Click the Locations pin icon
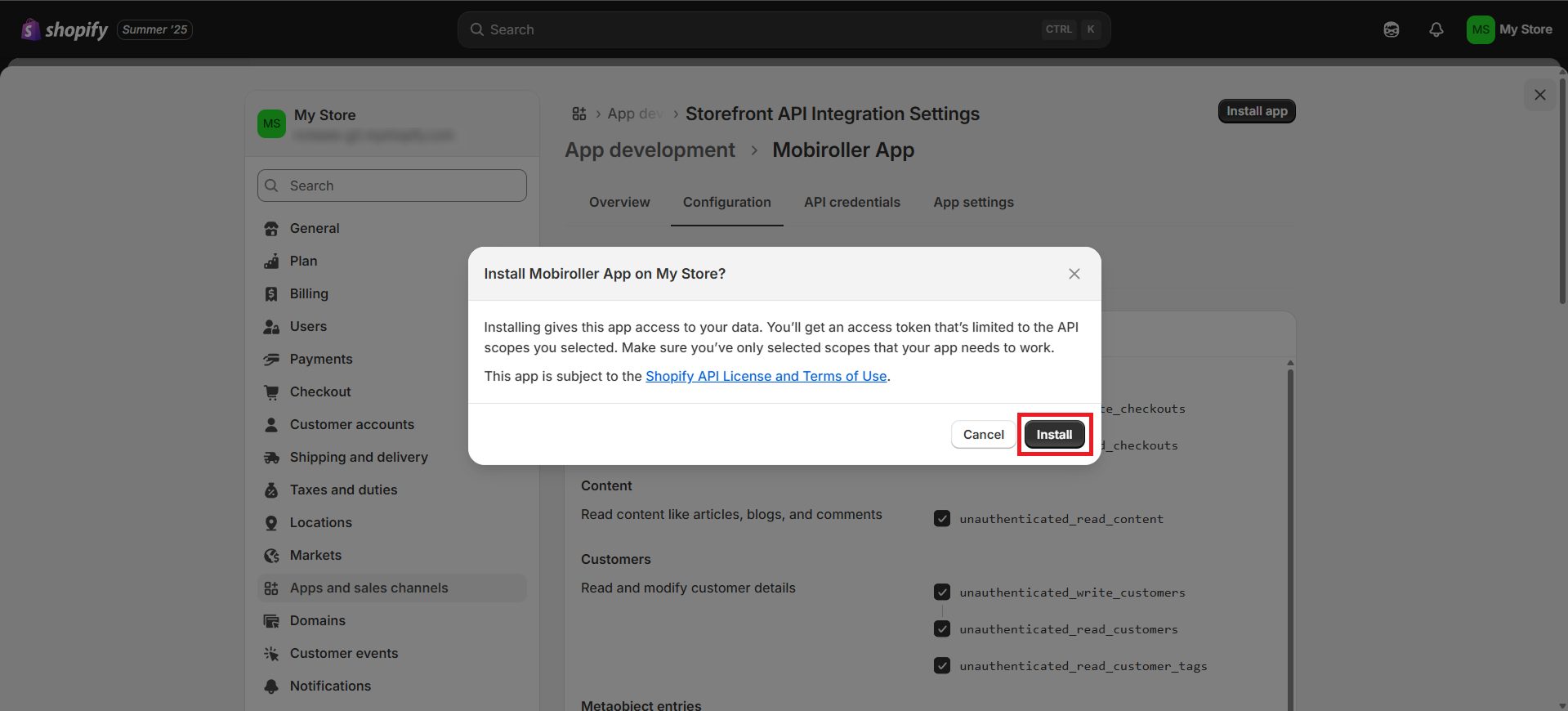 pyautogui.click(x=271, y=523)
